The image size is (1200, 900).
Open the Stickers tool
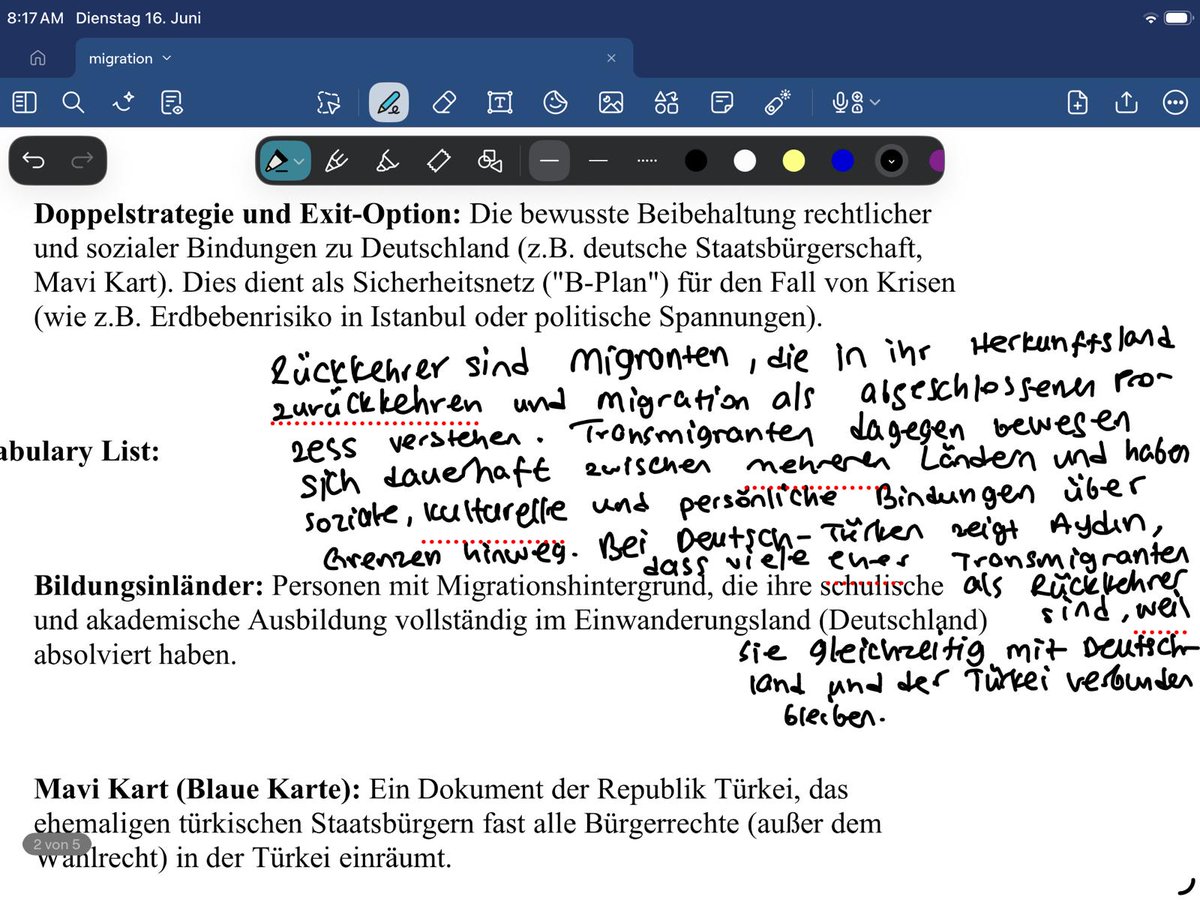[x=555, y=102]
